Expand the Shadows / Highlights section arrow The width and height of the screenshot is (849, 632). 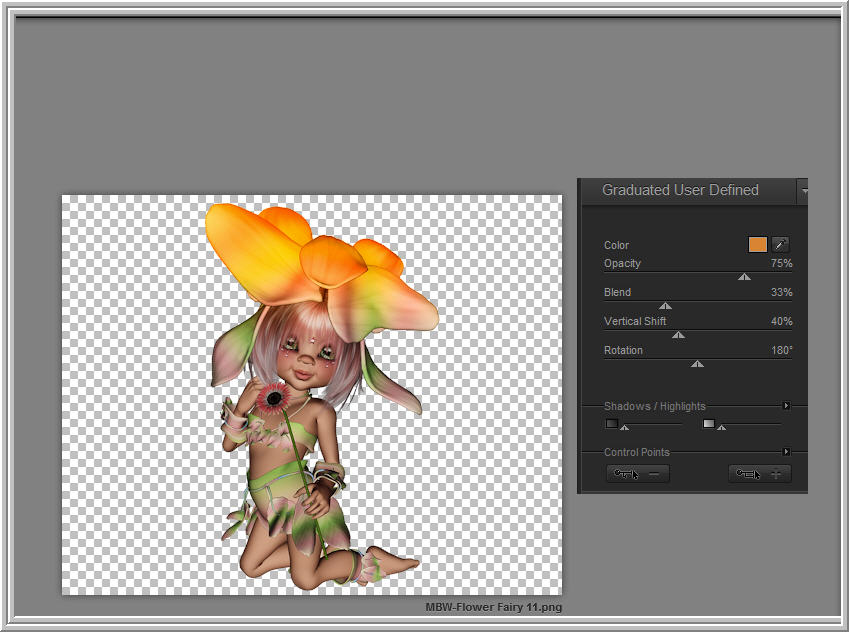(786, 406)
